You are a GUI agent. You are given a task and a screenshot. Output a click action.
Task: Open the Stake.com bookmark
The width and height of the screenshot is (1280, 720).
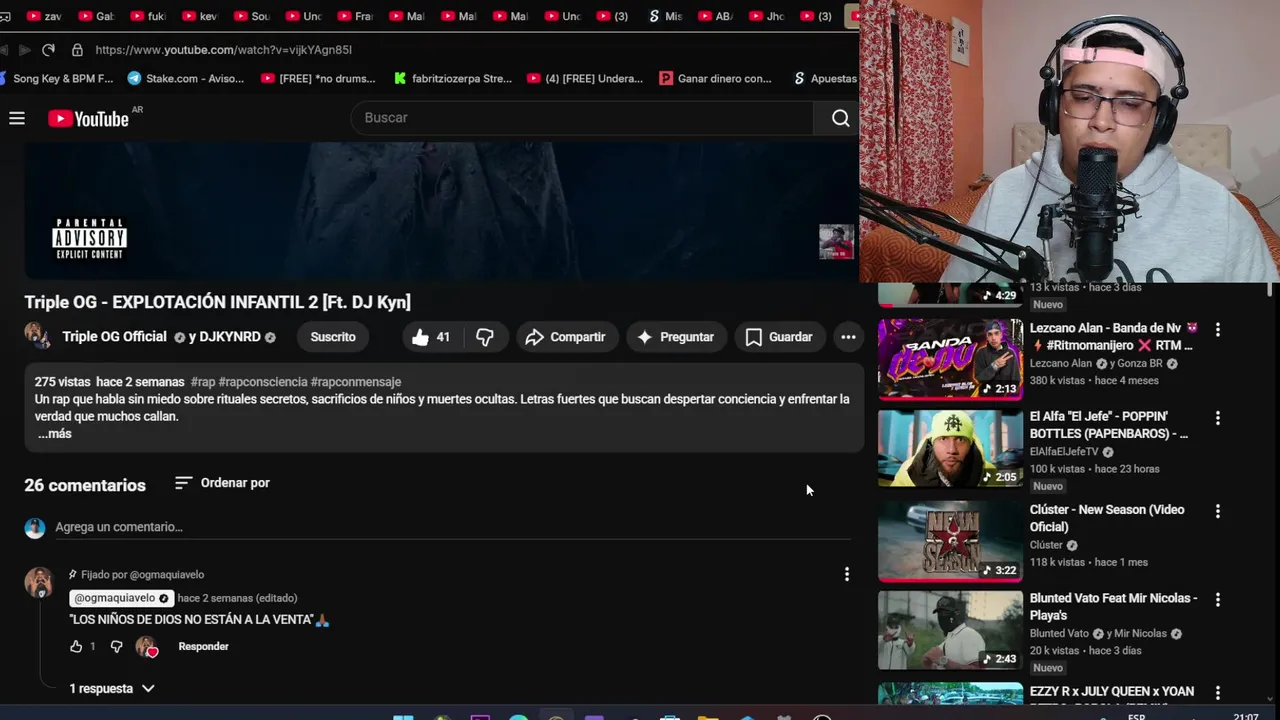coord(186,79)
